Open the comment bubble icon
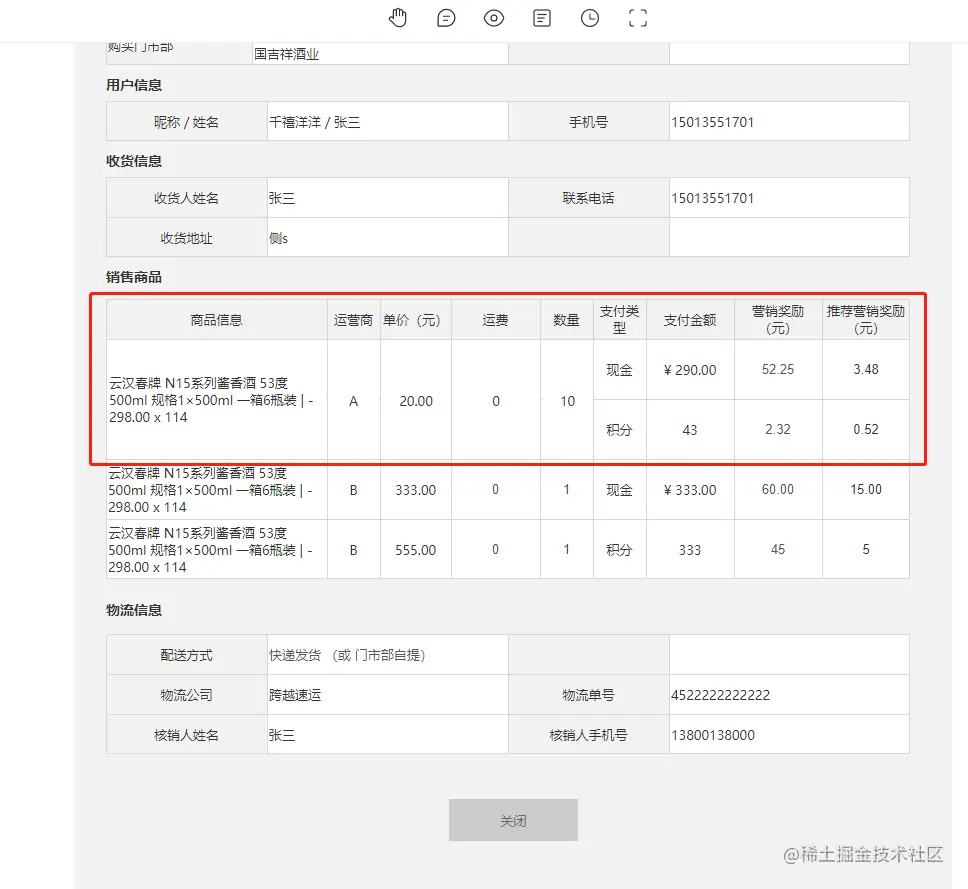The width and height of the screenshot is (968, 889). 446,18
